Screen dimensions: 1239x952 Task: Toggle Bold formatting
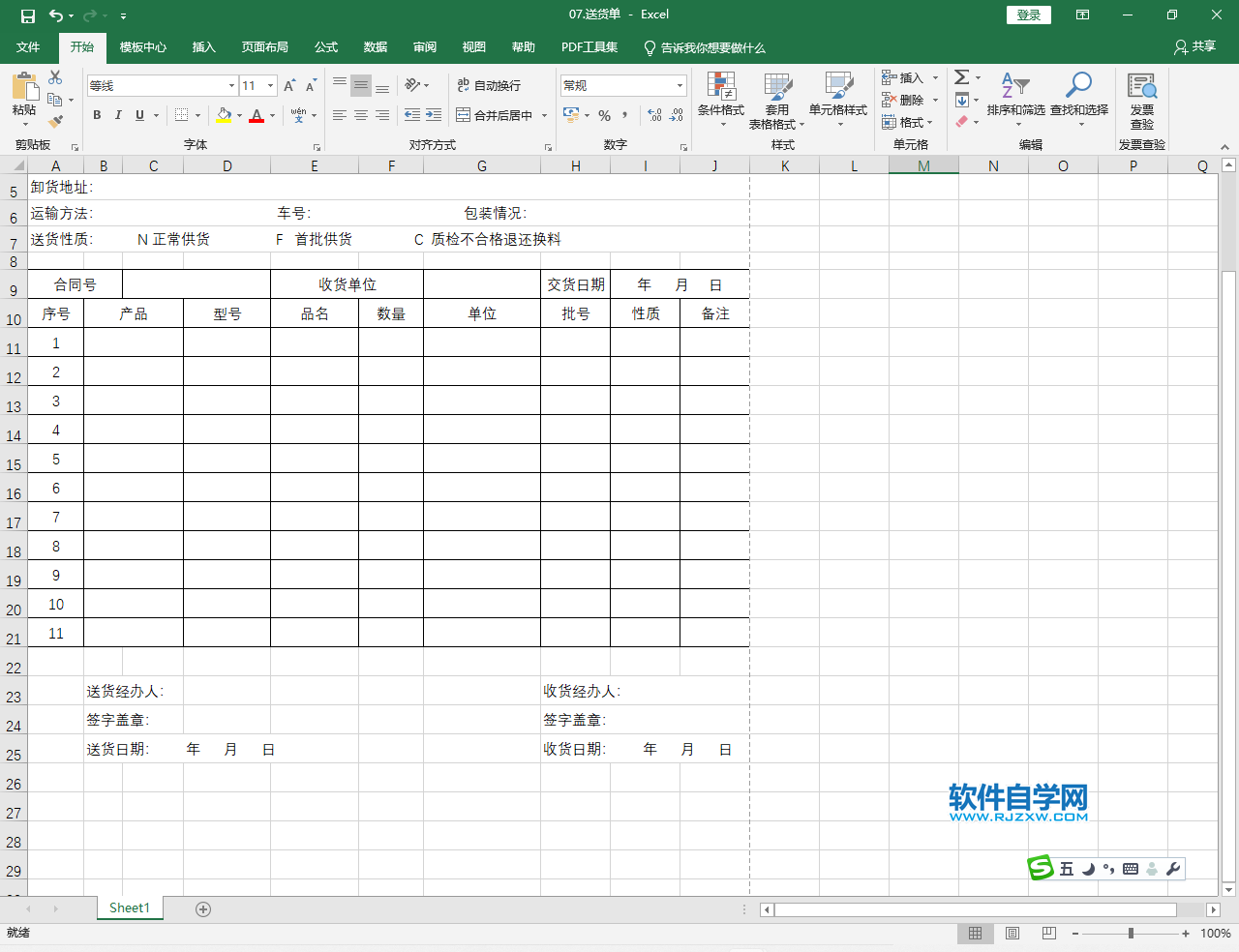coord(97,115)
